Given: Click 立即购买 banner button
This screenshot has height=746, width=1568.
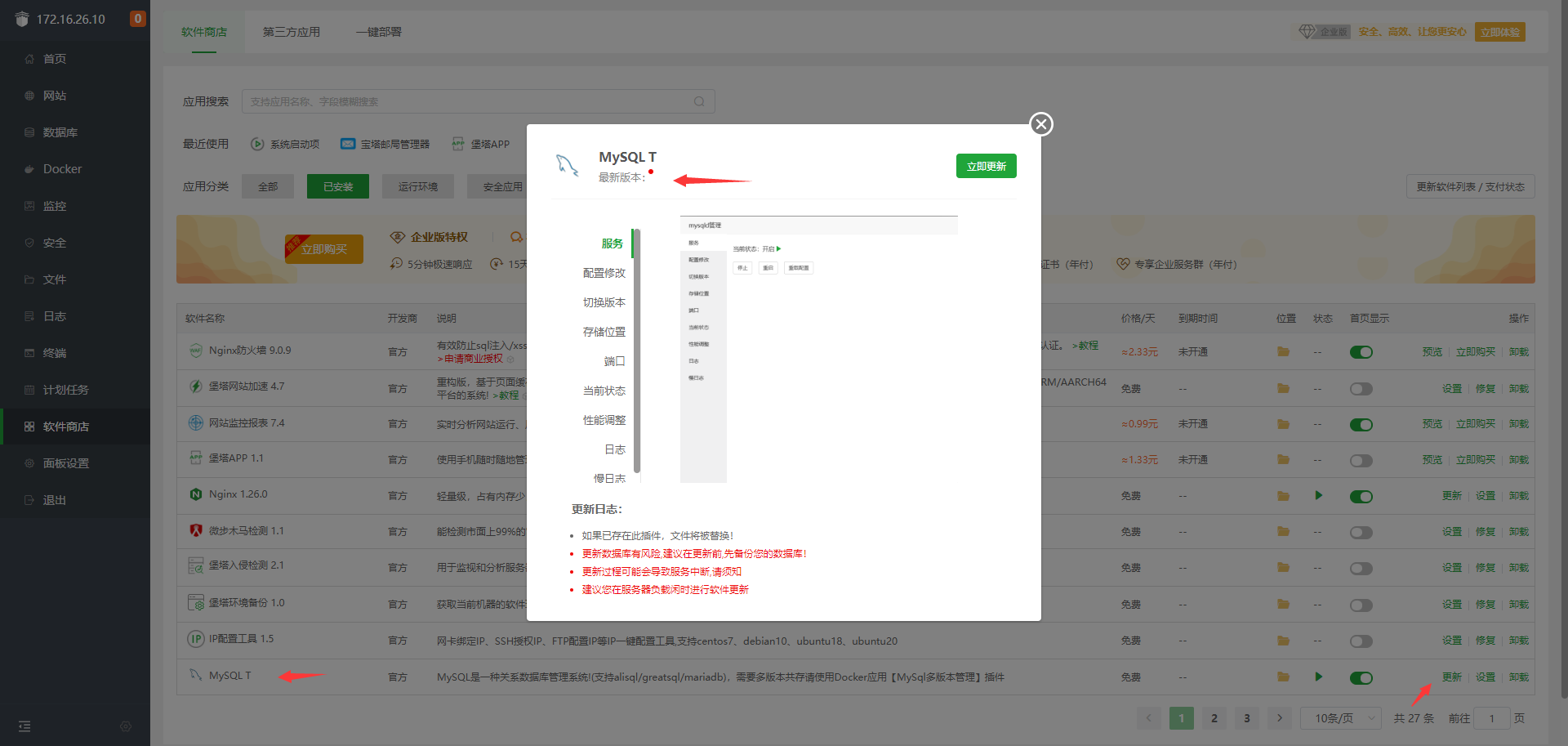Looking at the screenshot, I should click(x=324, y=249).
